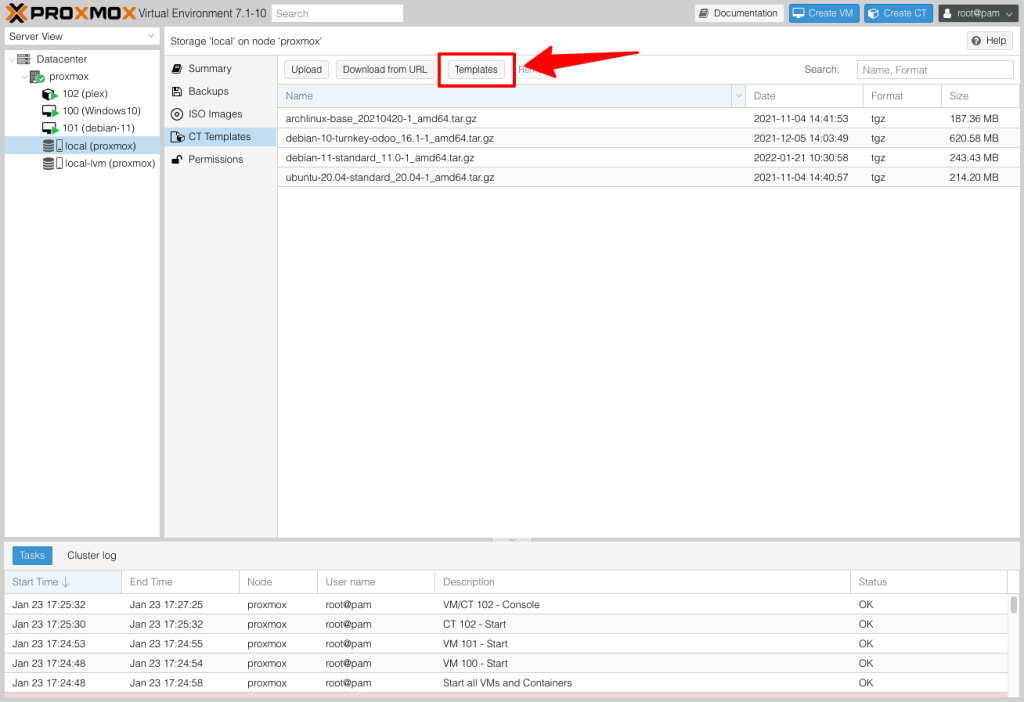1024x702 pixels.
Task: Click the Help question mark icon
Action: 976,41
